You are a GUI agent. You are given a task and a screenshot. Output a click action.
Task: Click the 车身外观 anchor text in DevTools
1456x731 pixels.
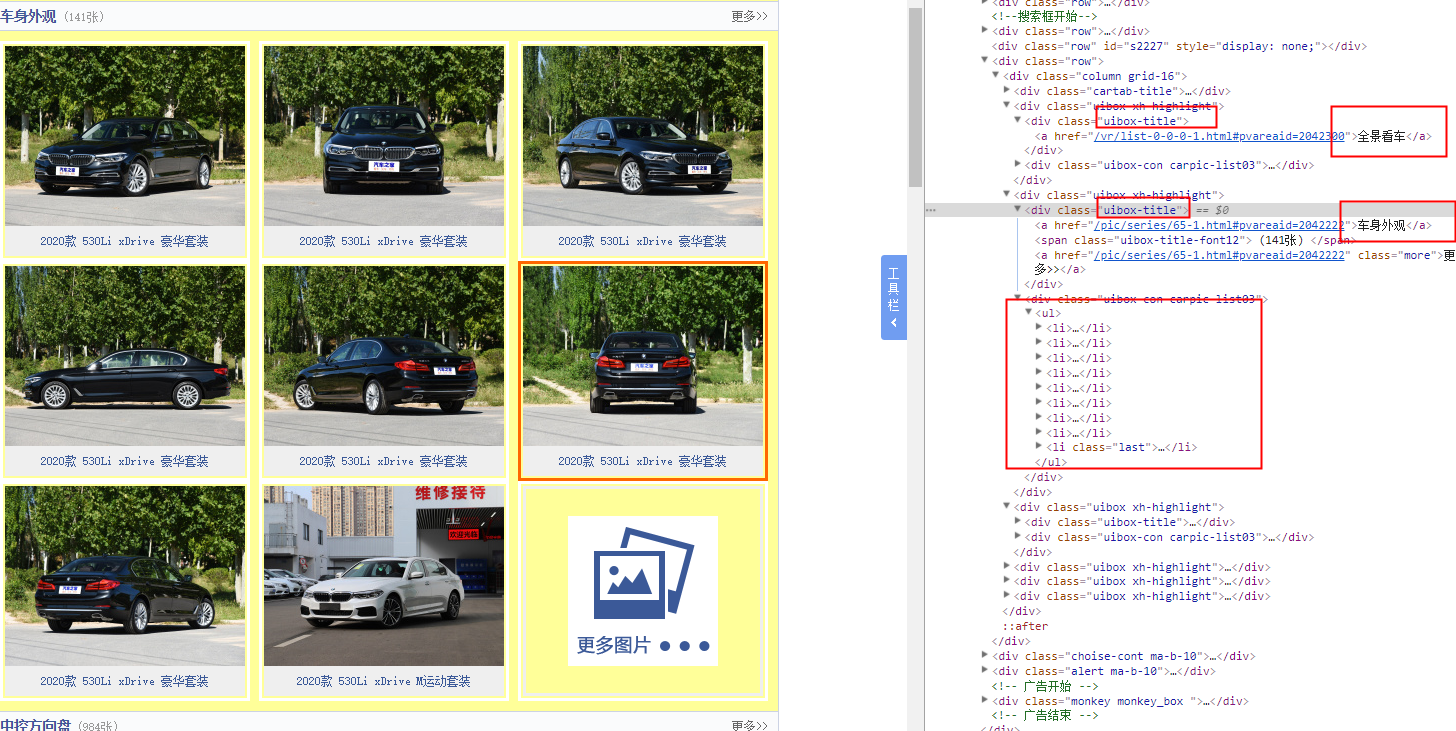click(1381, 225)
